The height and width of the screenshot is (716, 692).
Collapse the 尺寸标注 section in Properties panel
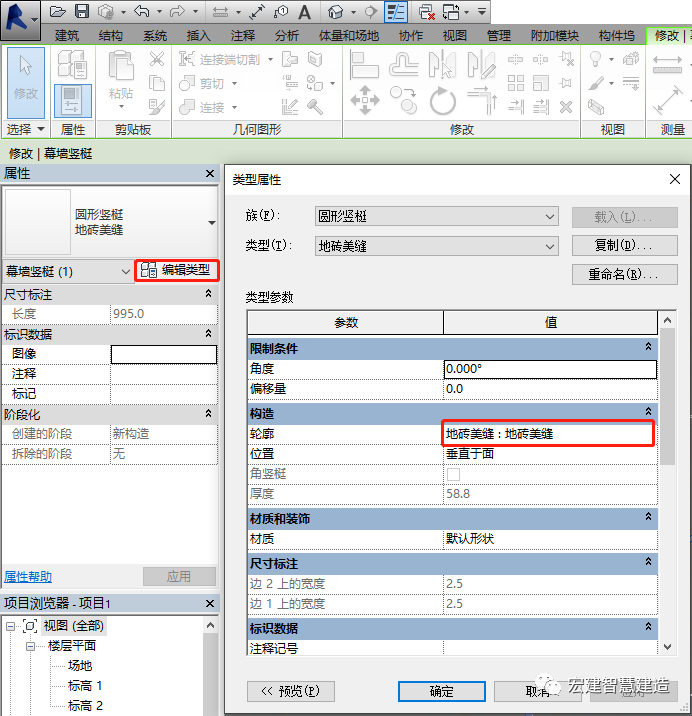click(208, 294)
